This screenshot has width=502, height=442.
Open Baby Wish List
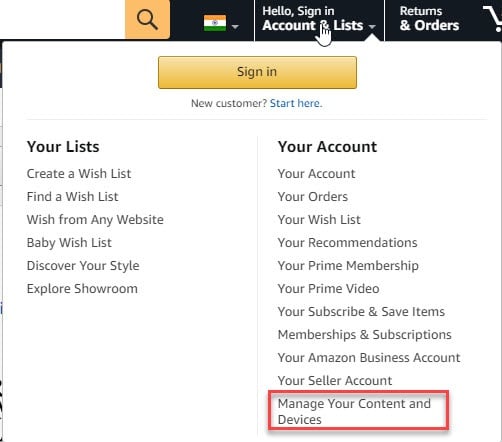click(69, 243)
